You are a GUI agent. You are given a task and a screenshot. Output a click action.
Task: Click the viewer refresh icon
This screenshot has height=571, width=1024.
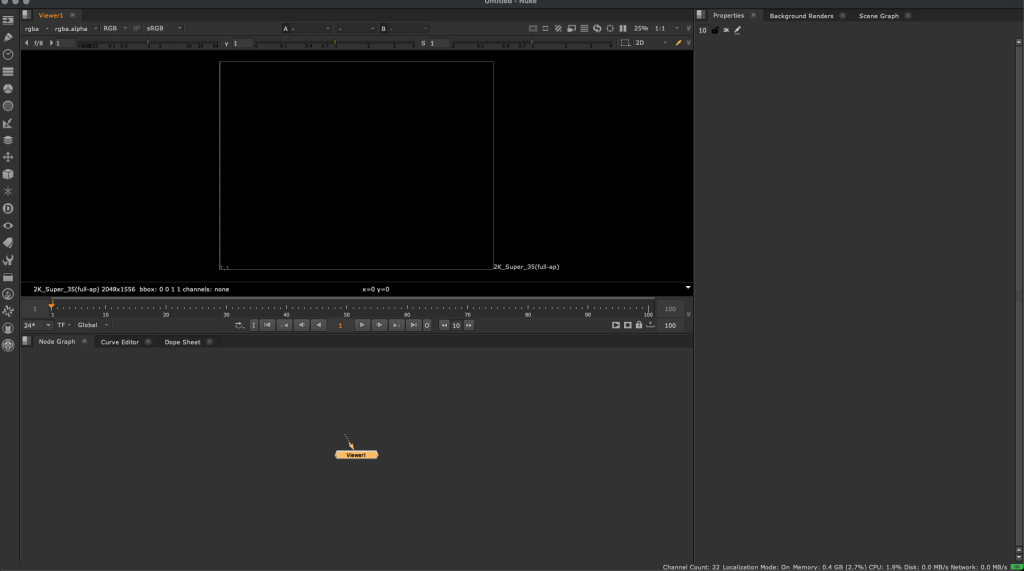pos(597,29)
